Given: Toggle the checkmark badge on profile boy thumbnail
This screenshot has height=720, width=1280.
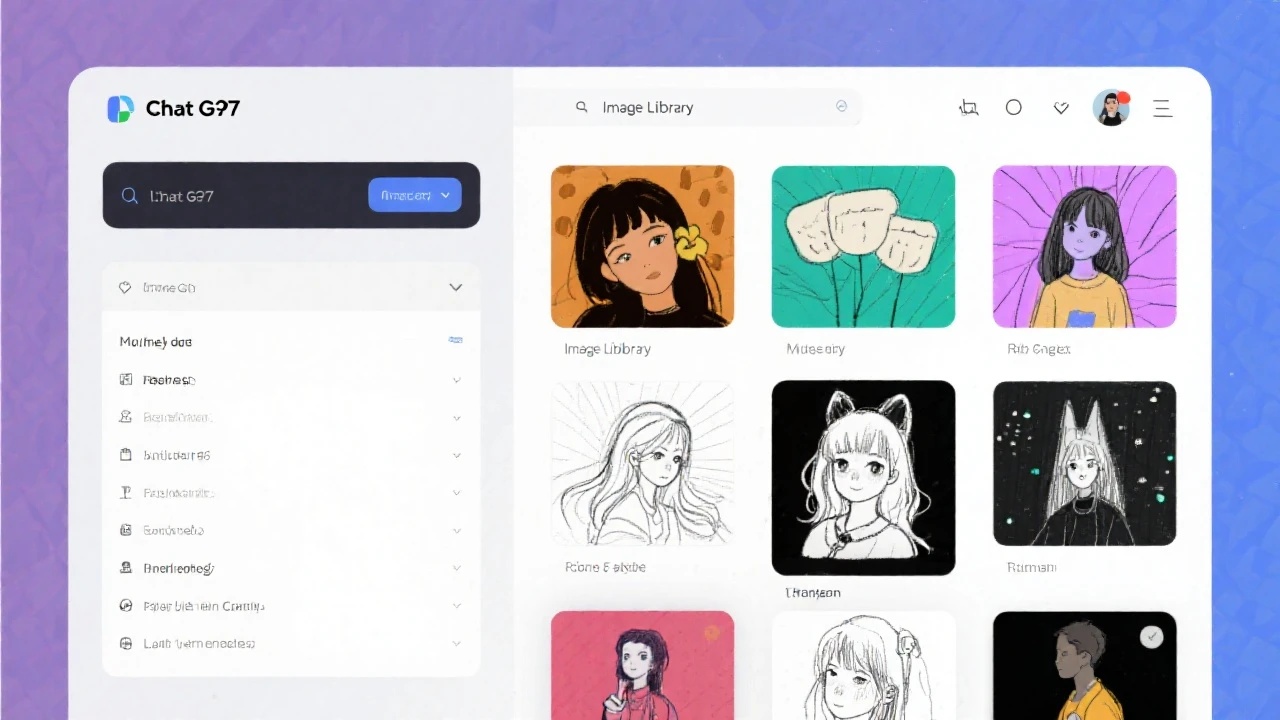Looking at the screenshot, I should [x=1152, y=637].
